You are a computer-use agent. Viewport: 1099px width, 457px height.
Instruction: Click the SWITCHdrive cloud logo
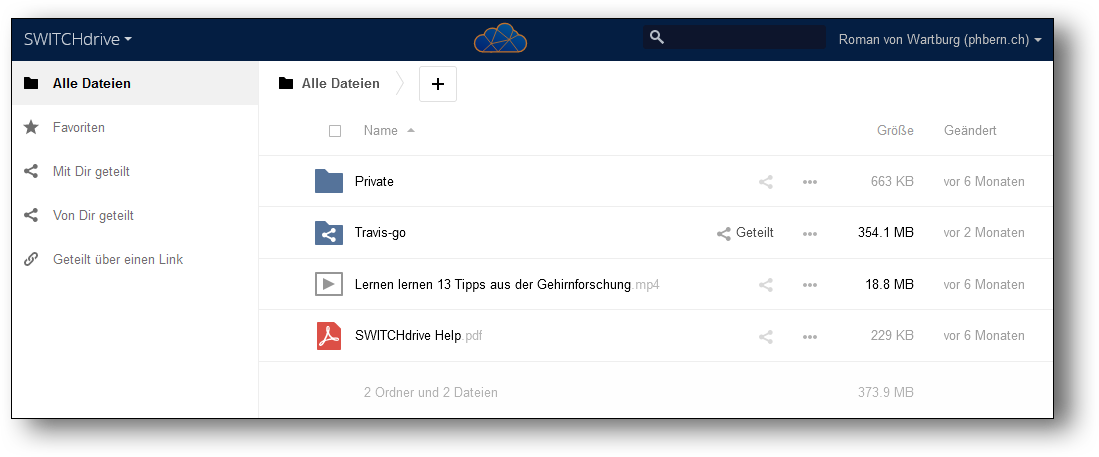(x=500, y=39)
